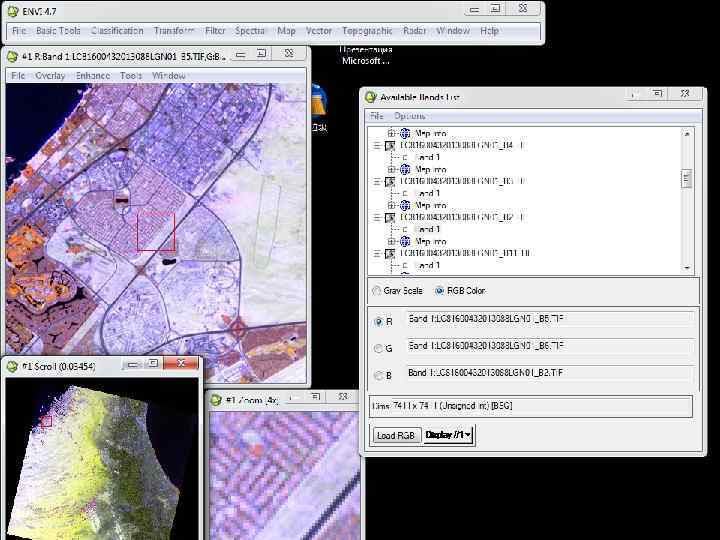Collapse the B4 file node
The height and width of the screenshot is (540, 720).
coord(377,146)
